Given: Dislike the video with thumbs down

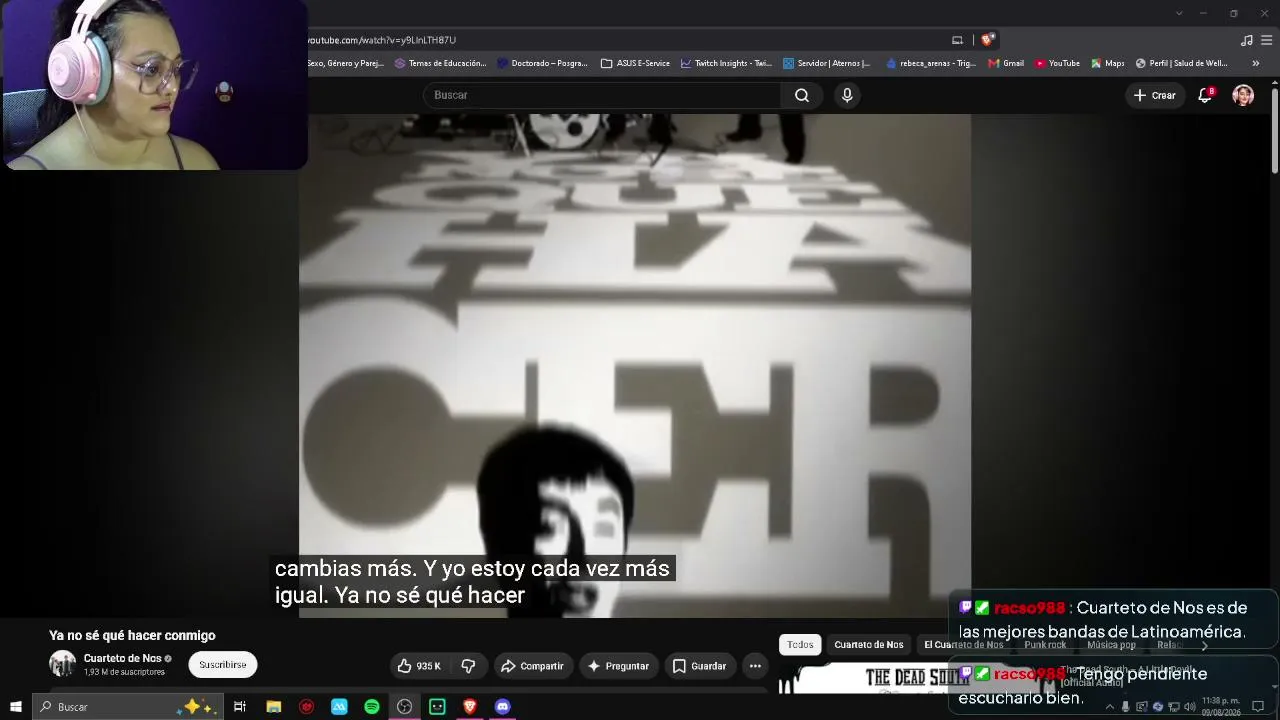Looking at the screenshot, I should (x=468, y=666).
